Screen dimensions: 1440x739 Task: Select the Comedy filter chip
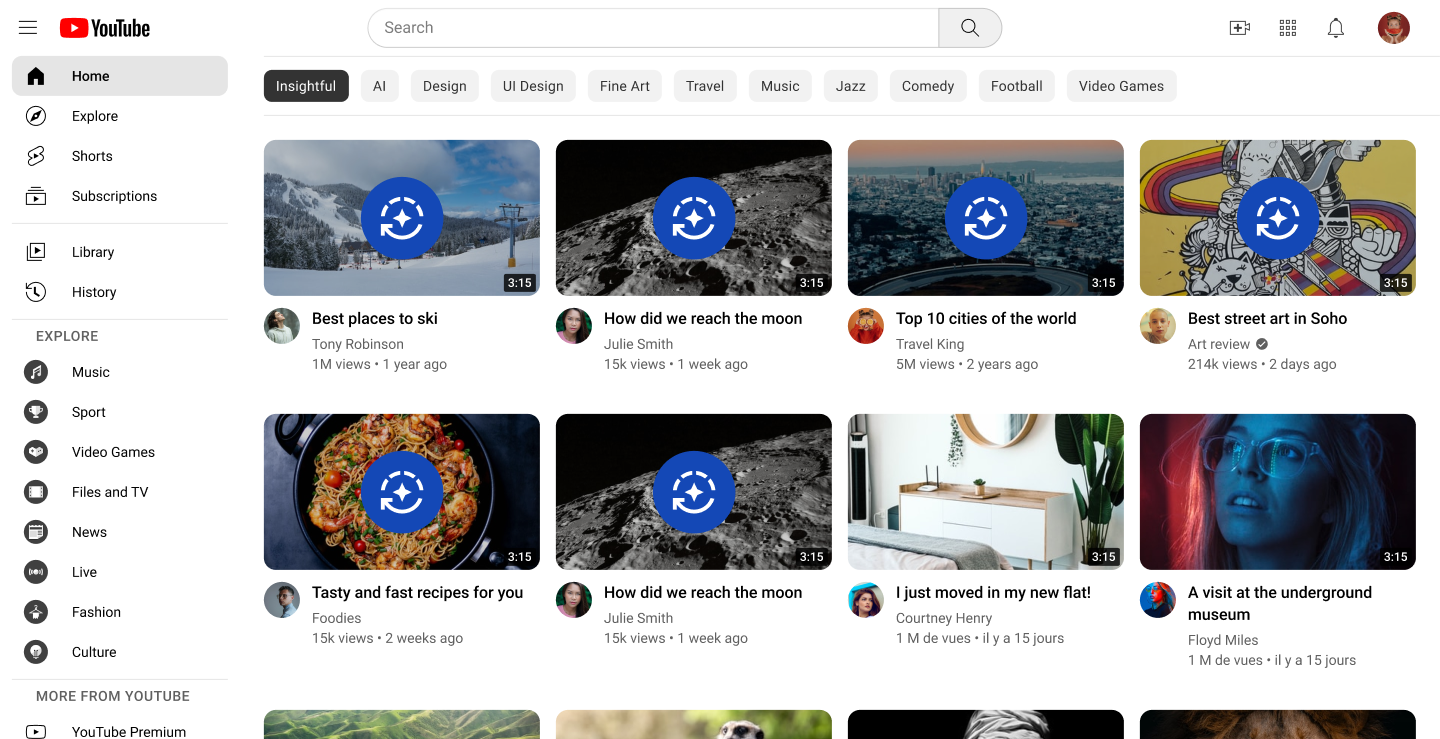coord(928,86)
